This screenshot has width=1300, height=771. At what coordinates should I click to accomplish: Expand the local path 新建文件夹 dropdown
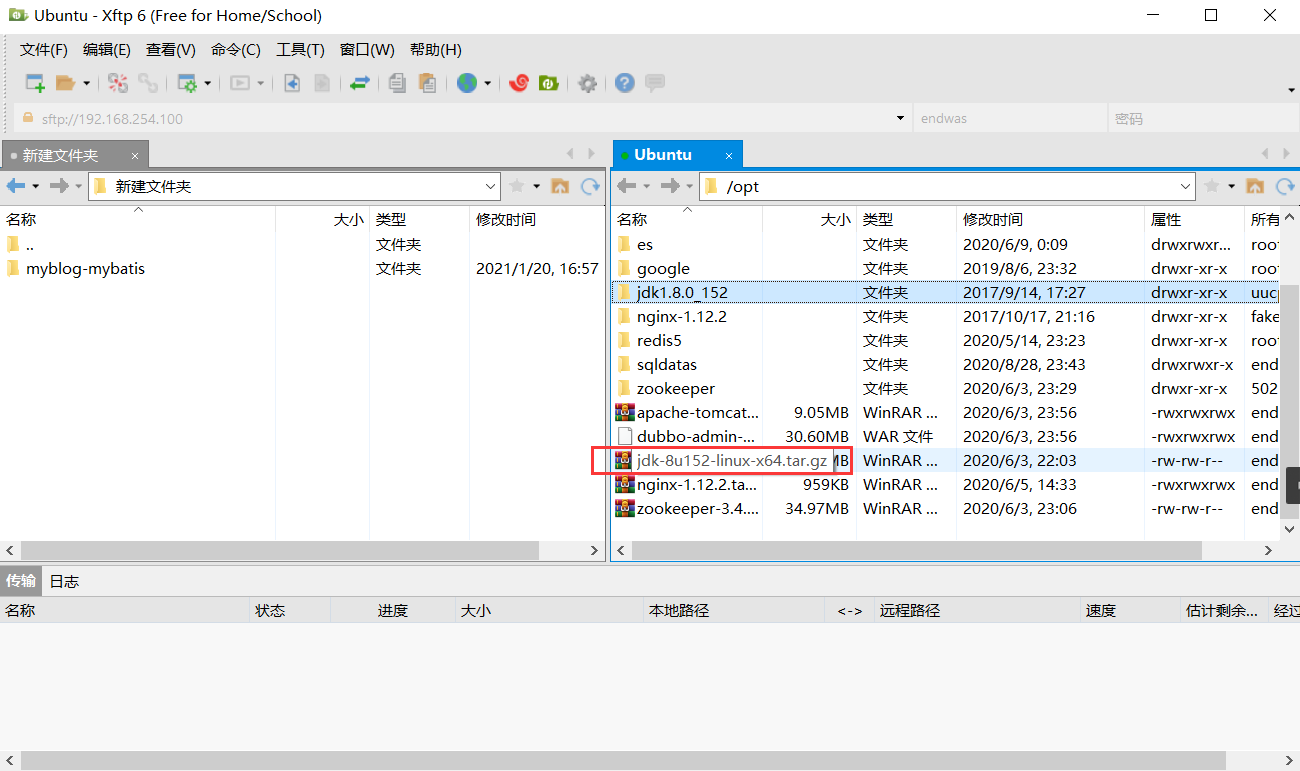[x=491, y=186]
